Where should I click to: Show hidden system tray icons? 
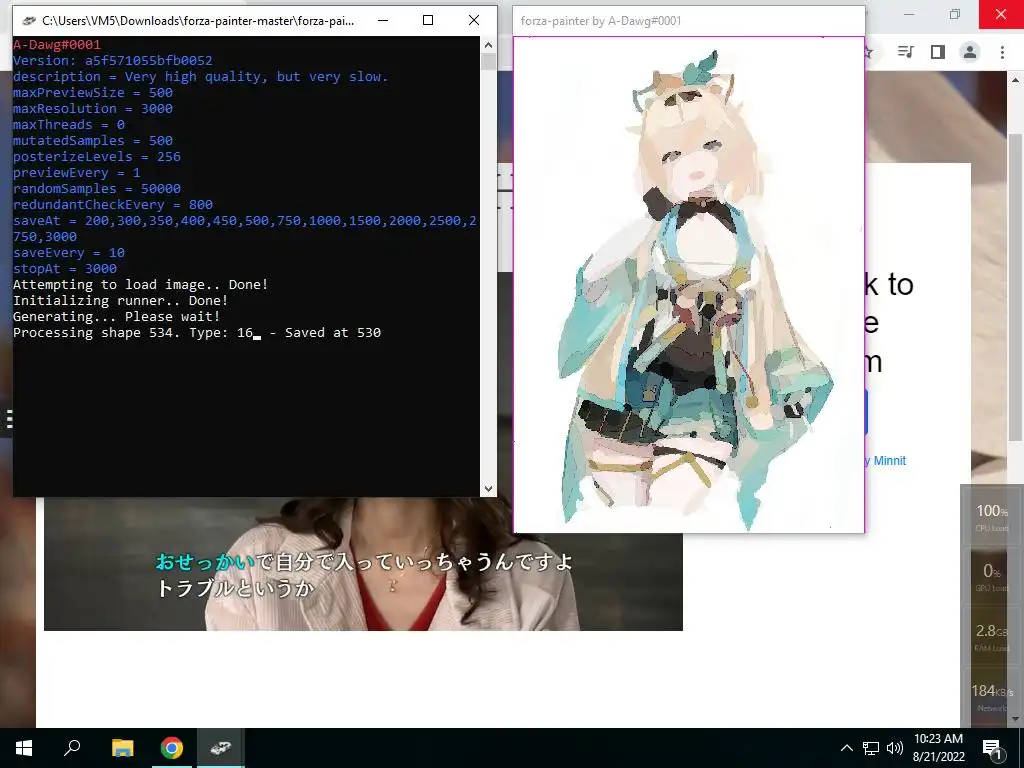[x=846, y=748]
